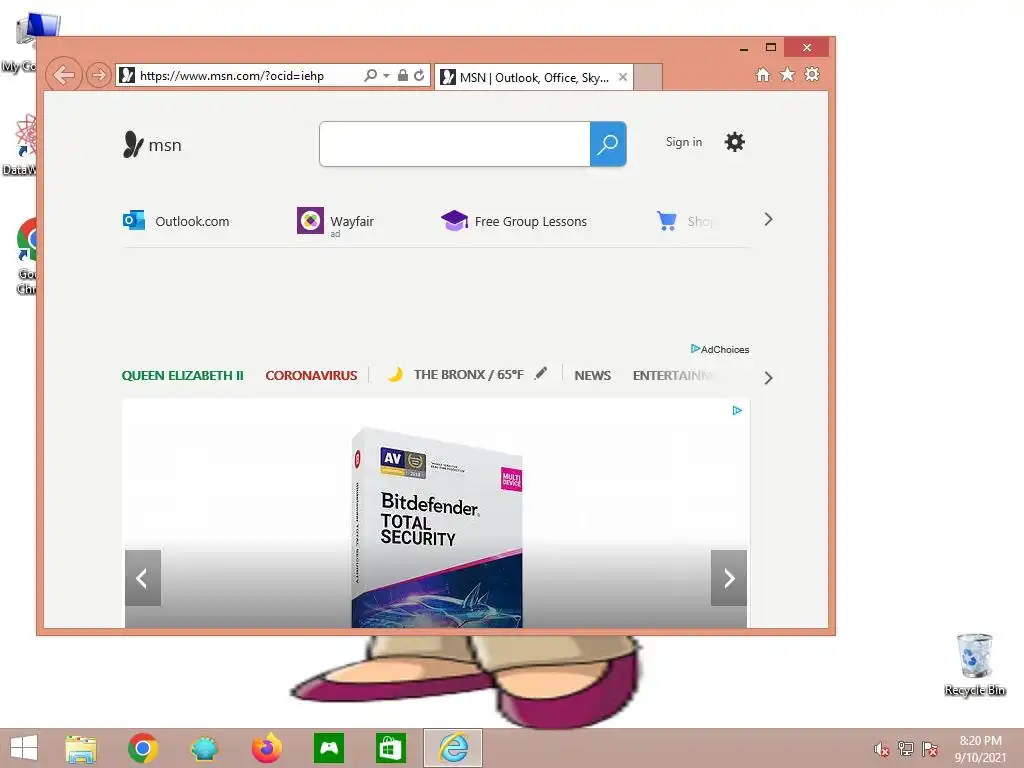Click the moon weather icon
Screen dimensions: 1024x768
click(x=394, y=374)
